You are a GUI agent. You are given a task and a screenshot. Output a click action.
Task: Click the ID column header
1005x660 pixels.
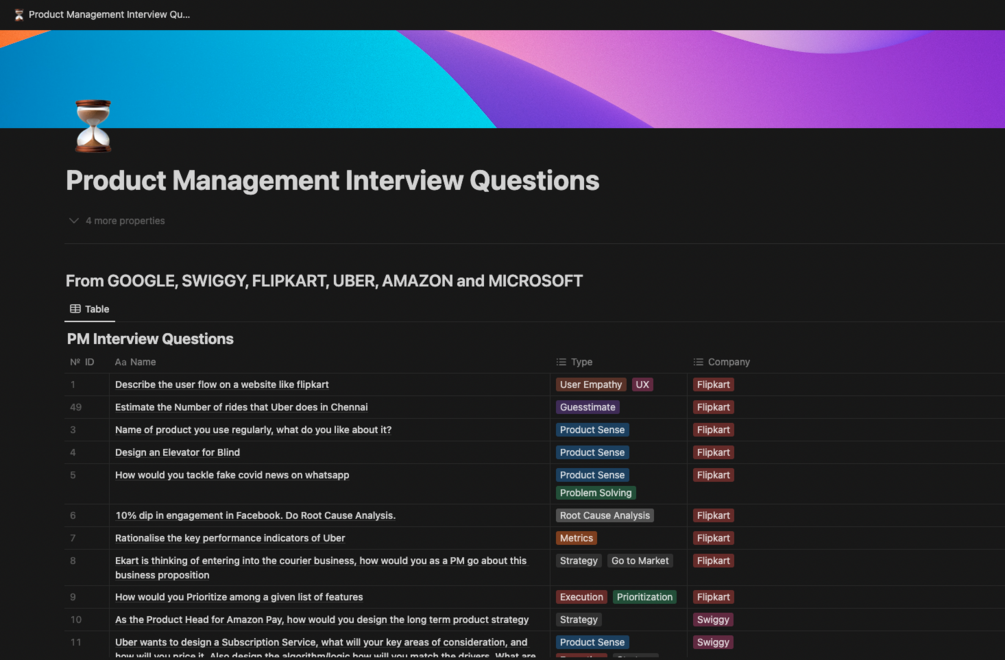[x=82, y=362]
